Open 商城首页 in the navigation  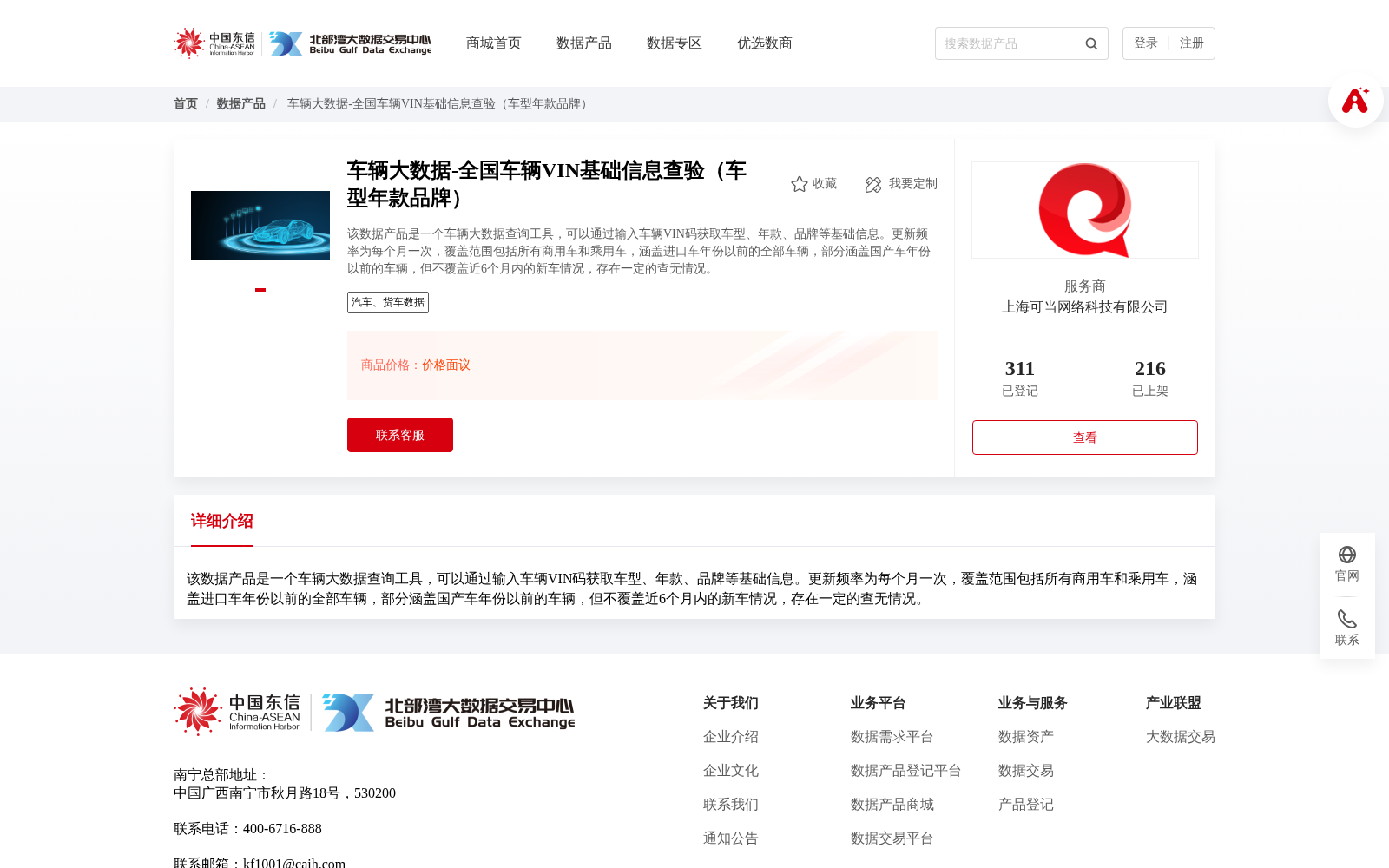tap(494, 43)
